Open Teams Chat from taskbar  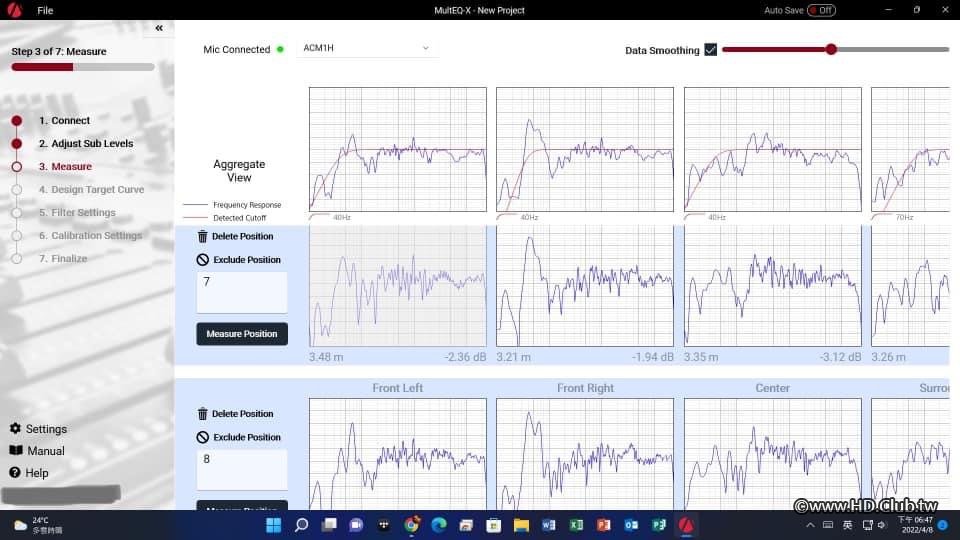click(356, 525)
